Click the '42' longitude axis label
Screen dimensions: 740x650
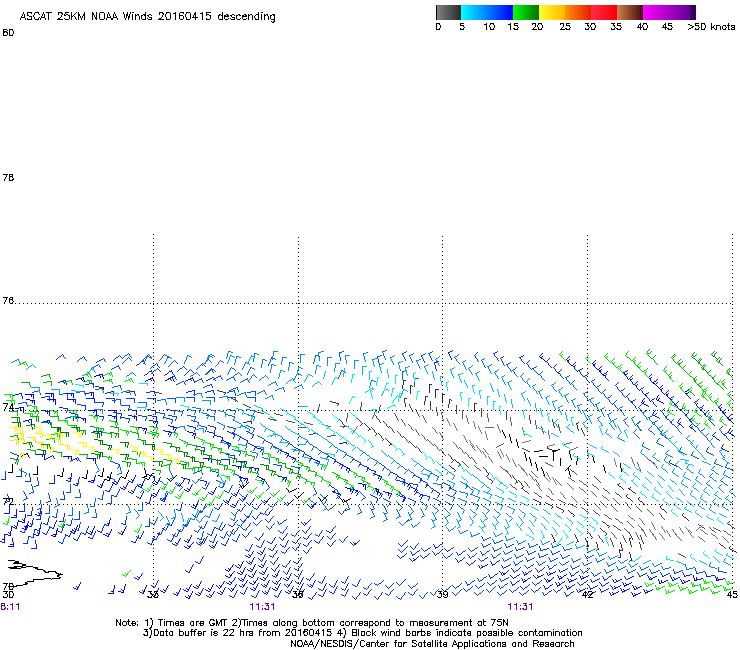(x=587, y=594)
